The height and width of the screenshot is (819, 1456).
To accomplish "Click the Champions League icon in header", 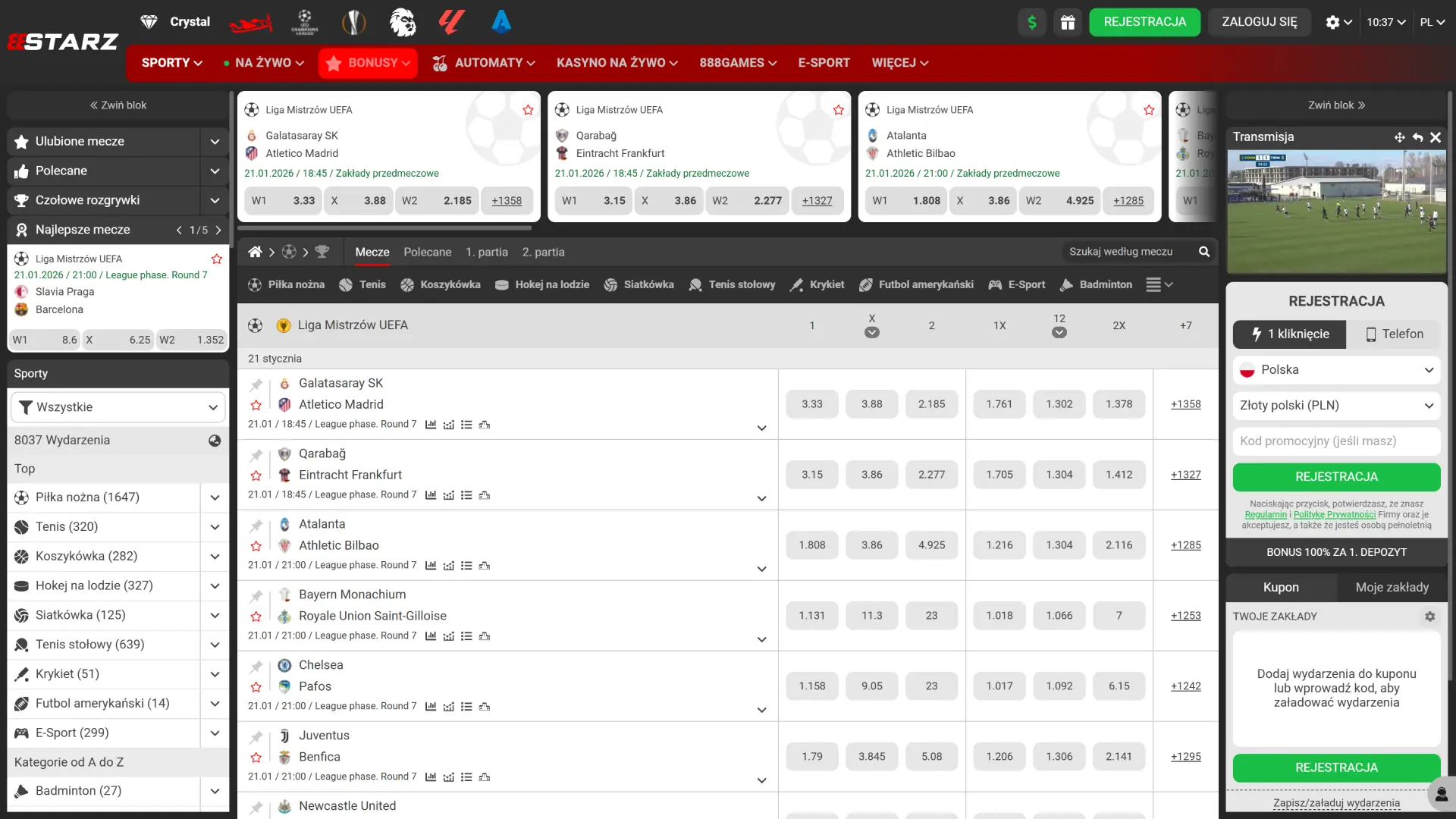I will click(x=305, y=22).
